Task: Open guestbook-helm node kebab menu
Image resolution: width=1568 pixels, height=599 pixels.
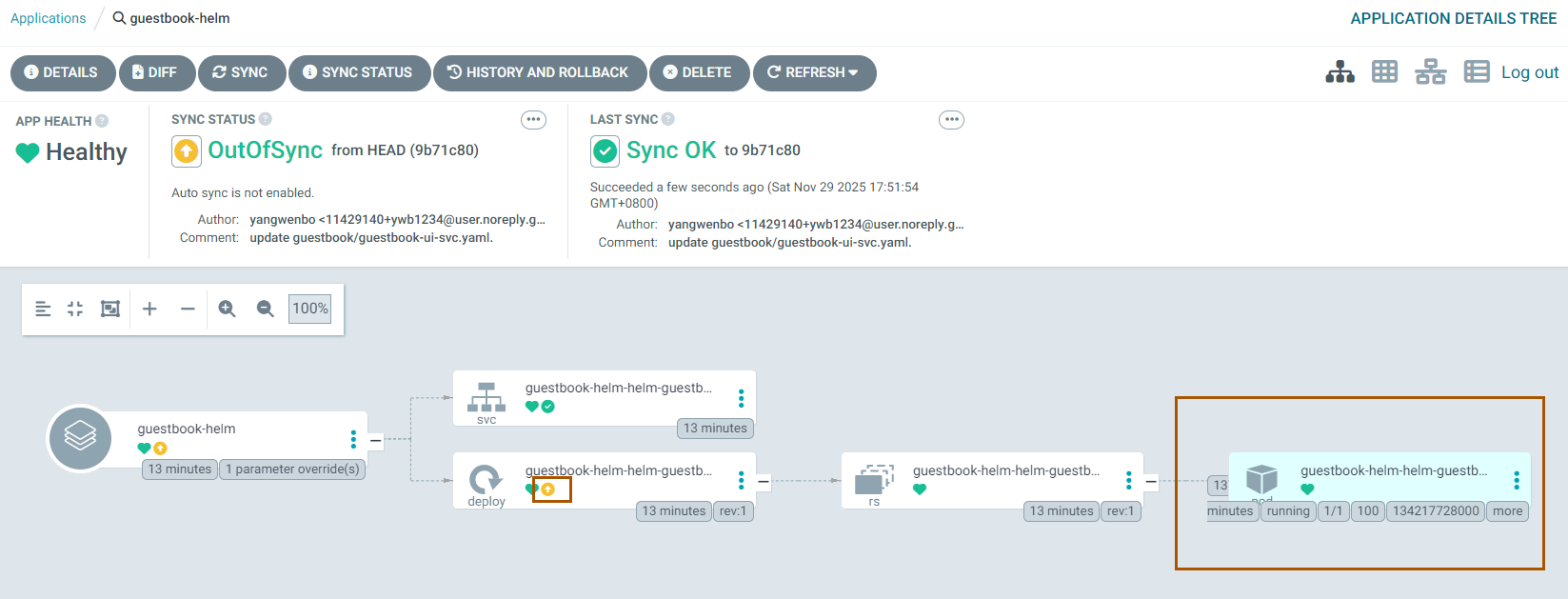Action: click(353, 439)
